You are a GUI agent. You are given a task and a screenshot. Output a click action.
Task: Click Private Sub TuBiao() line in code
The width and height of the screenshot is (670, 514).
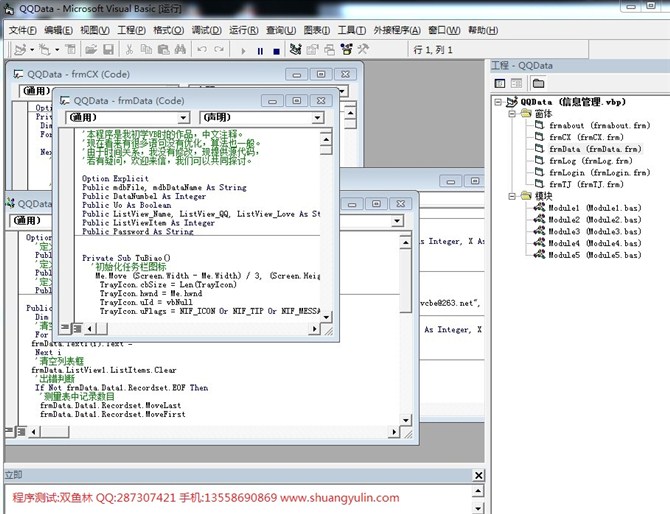point(126,258)
